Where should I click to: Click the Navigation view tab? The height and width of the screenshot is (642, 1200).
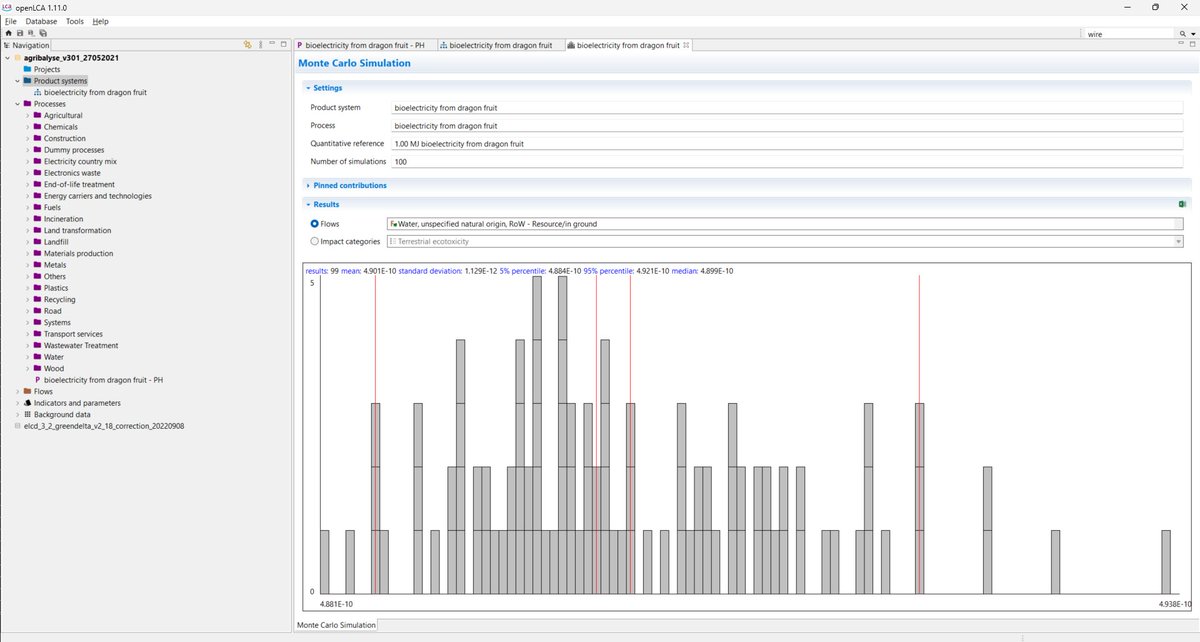coord(27,45)
